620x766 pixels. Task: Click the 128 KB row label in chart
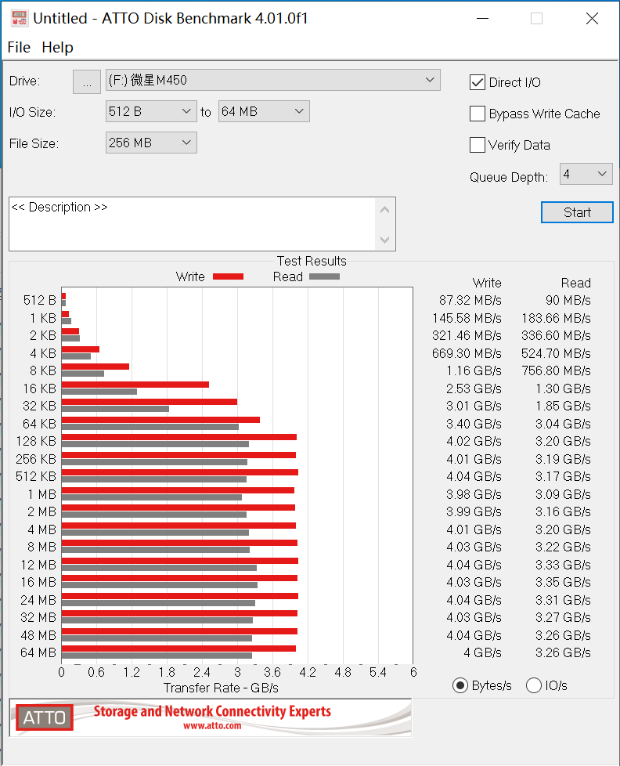[36, 441]
